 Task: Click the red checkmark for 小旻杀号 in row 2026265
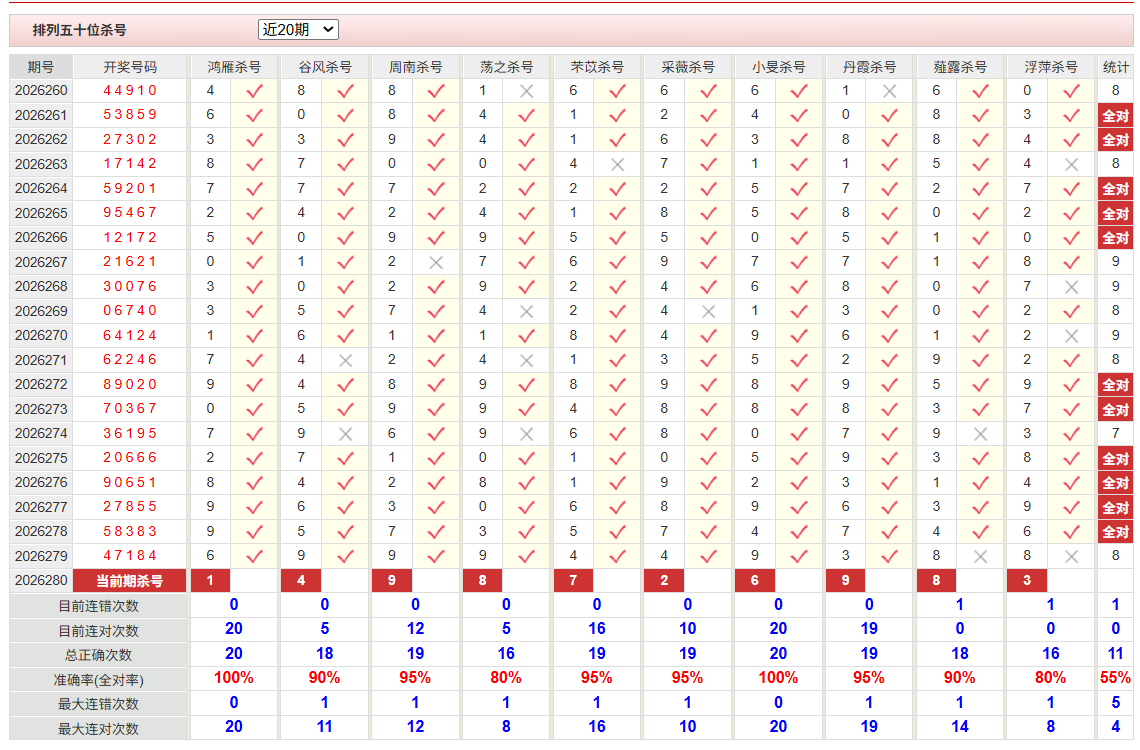[799, 214]
